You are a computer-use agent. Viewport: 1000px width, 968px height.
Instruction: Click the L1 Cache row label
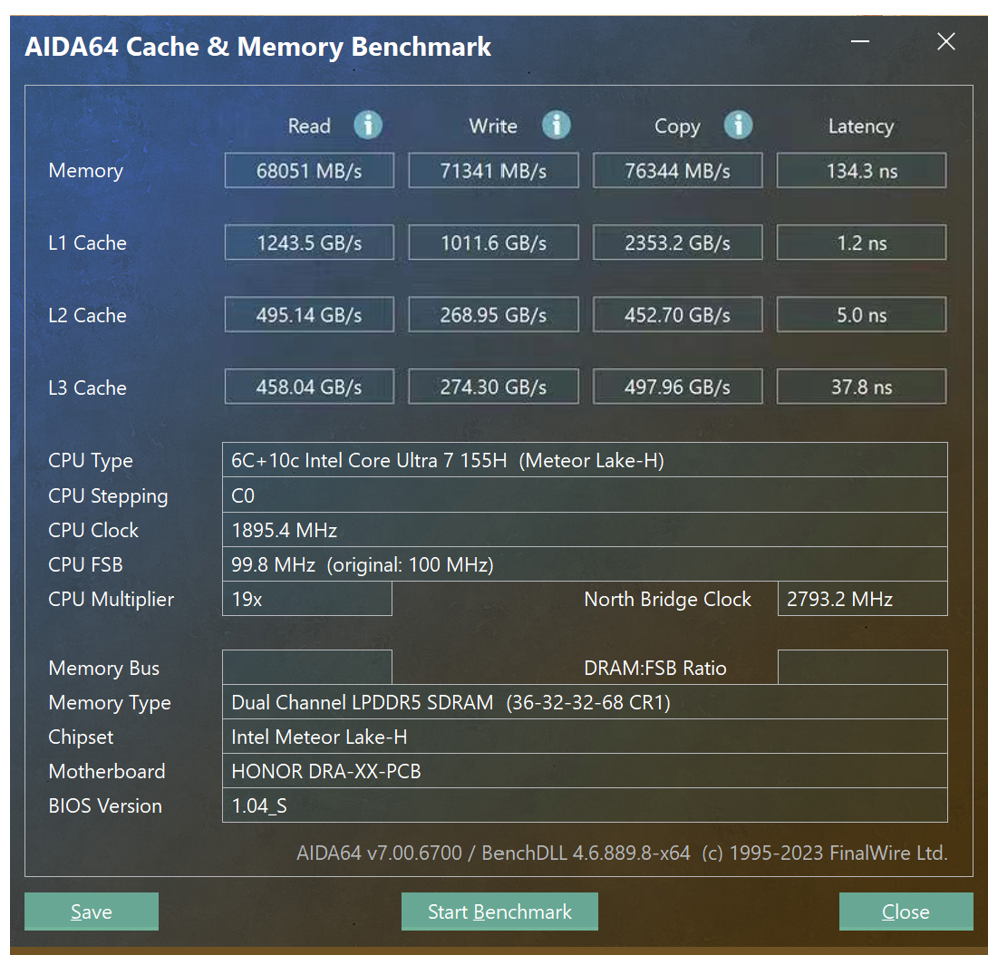click(x=87, y=242)
